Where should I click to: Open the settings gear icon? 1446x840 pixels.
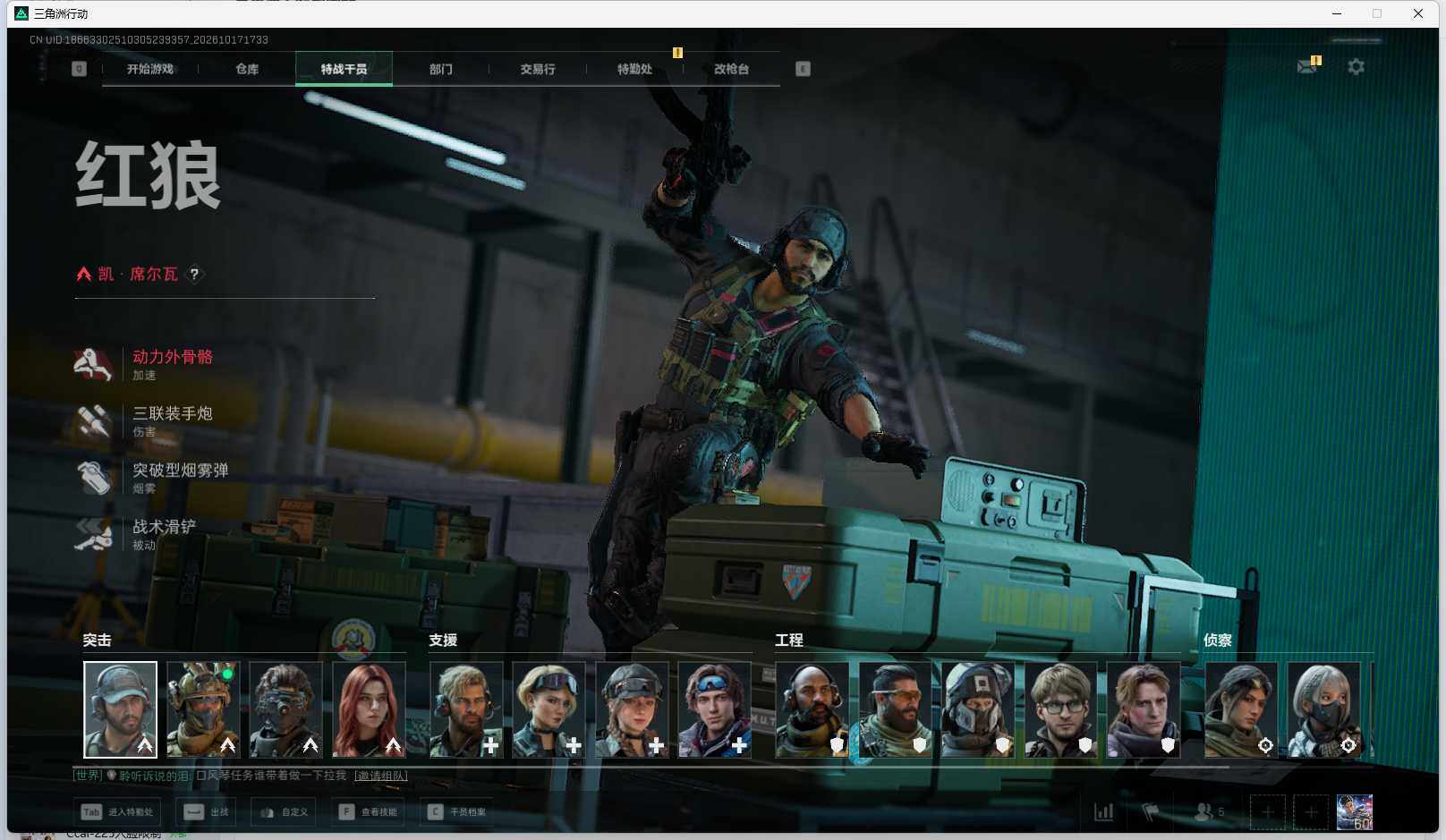[1356, 67]
